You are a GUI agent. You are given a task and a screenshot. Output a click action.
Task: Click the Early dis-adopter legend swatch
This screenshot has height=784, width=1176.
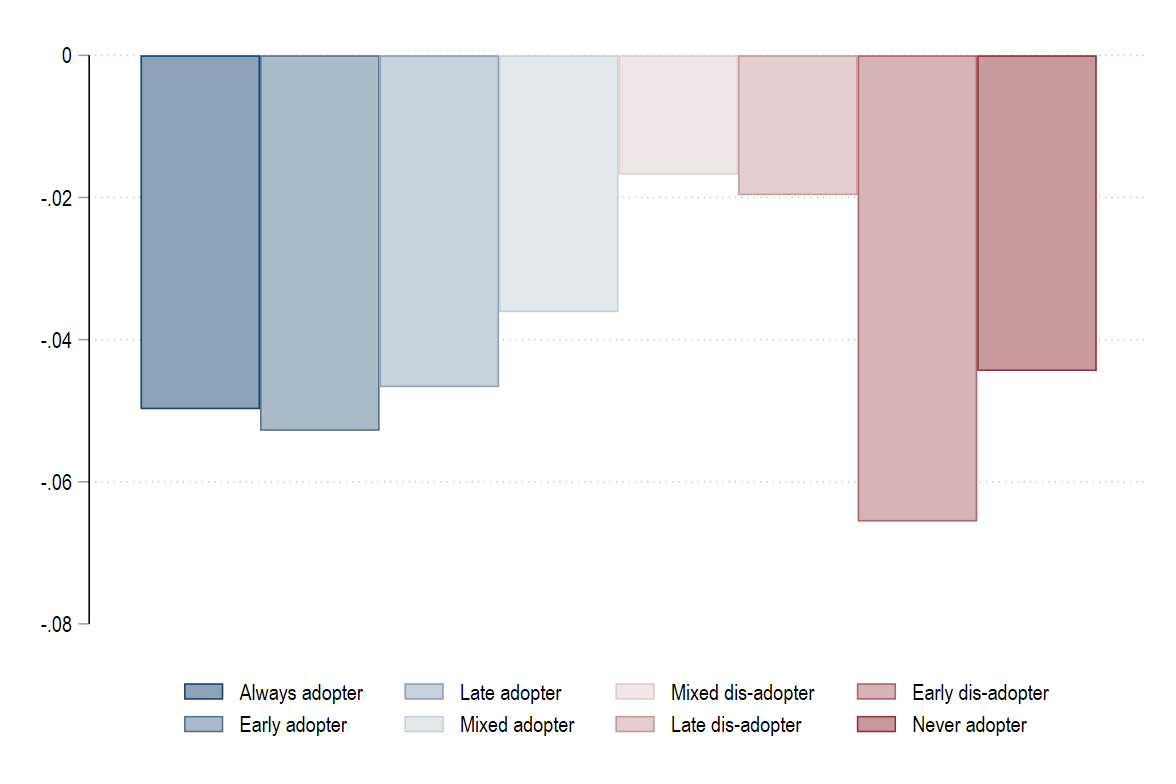(876, 692)
